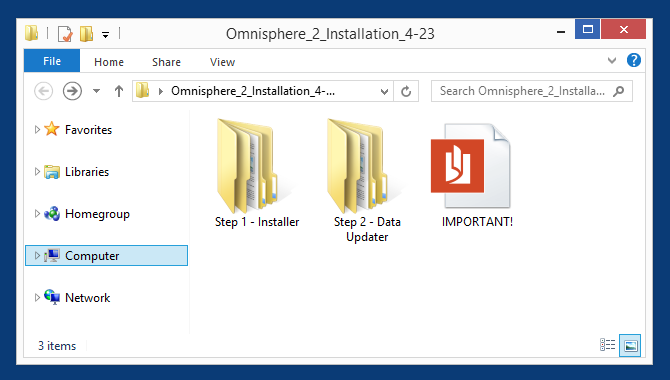The height and width of the screenshot is (380, 670).
Task: Click the New folder icon in title bar
Action: click(x=86, y=33)
